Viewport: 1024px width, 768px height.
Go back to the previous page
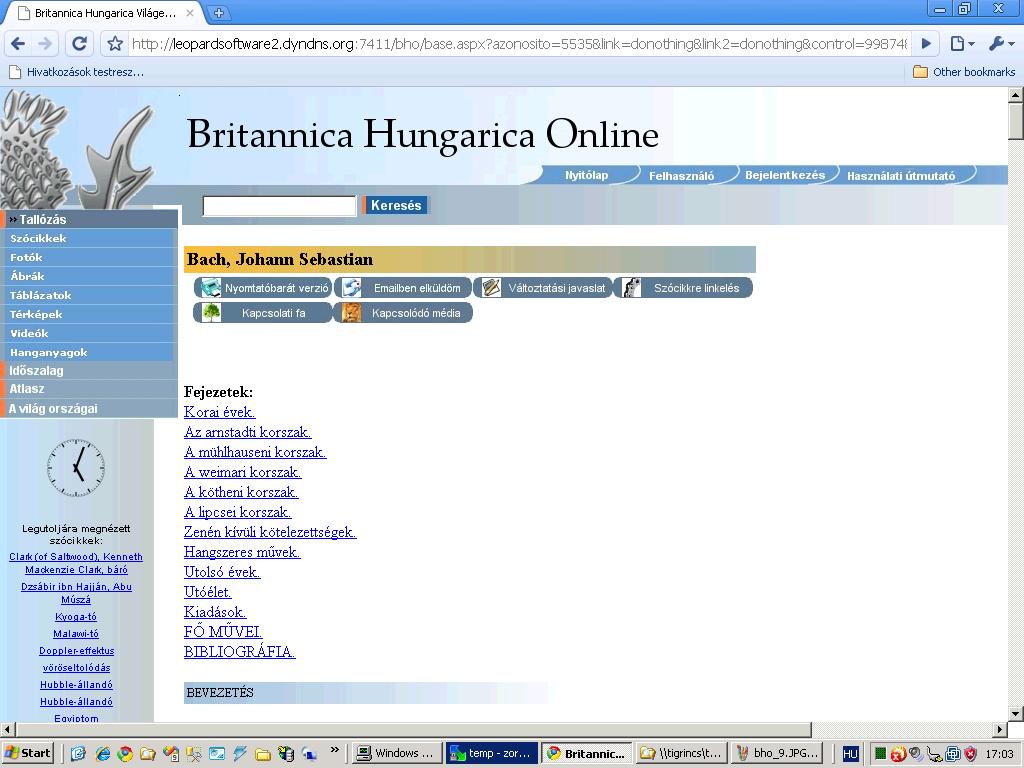click(x=18, y=44)
